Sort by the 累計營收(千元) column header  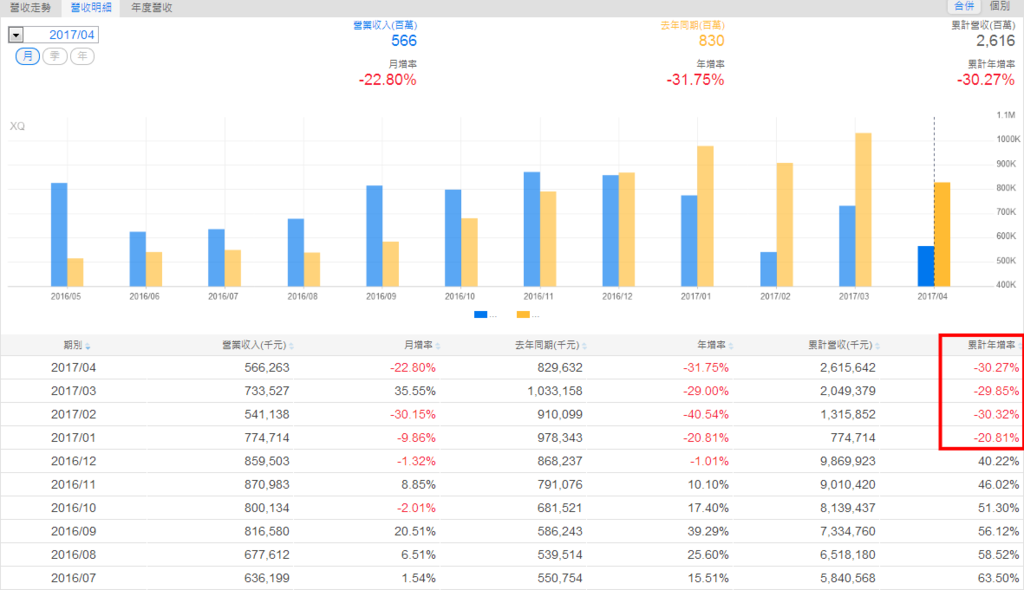(840, 345)
